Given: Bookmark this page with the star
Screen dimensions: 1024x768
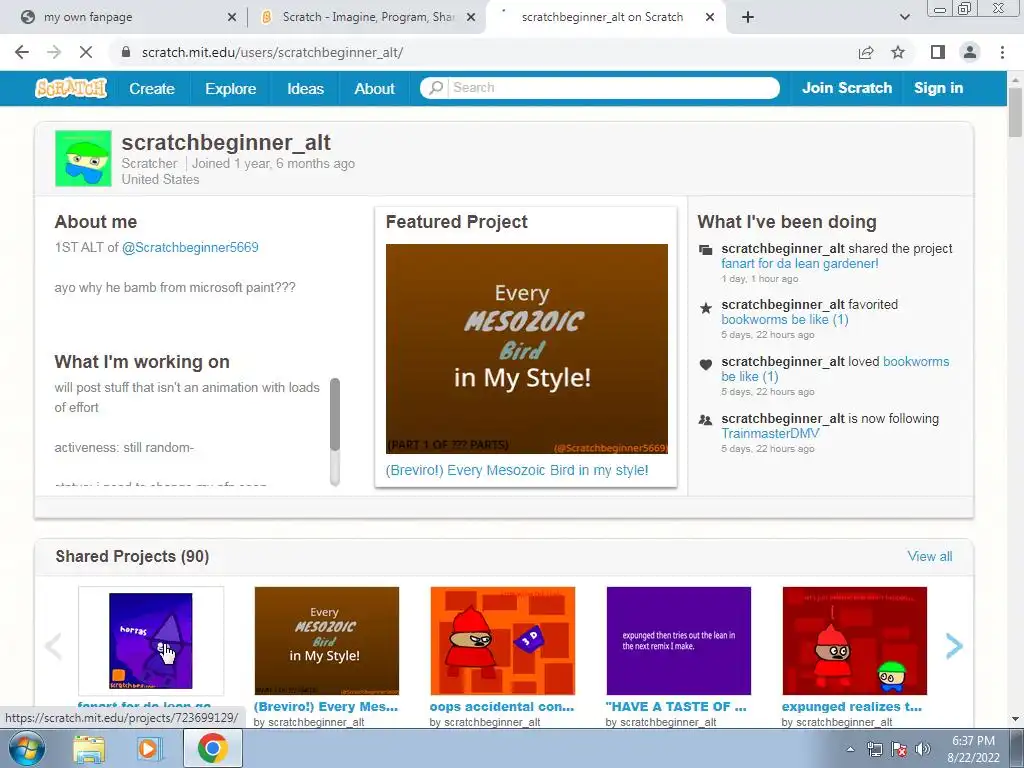Looking at the screenshot, I should coord(898,52).
